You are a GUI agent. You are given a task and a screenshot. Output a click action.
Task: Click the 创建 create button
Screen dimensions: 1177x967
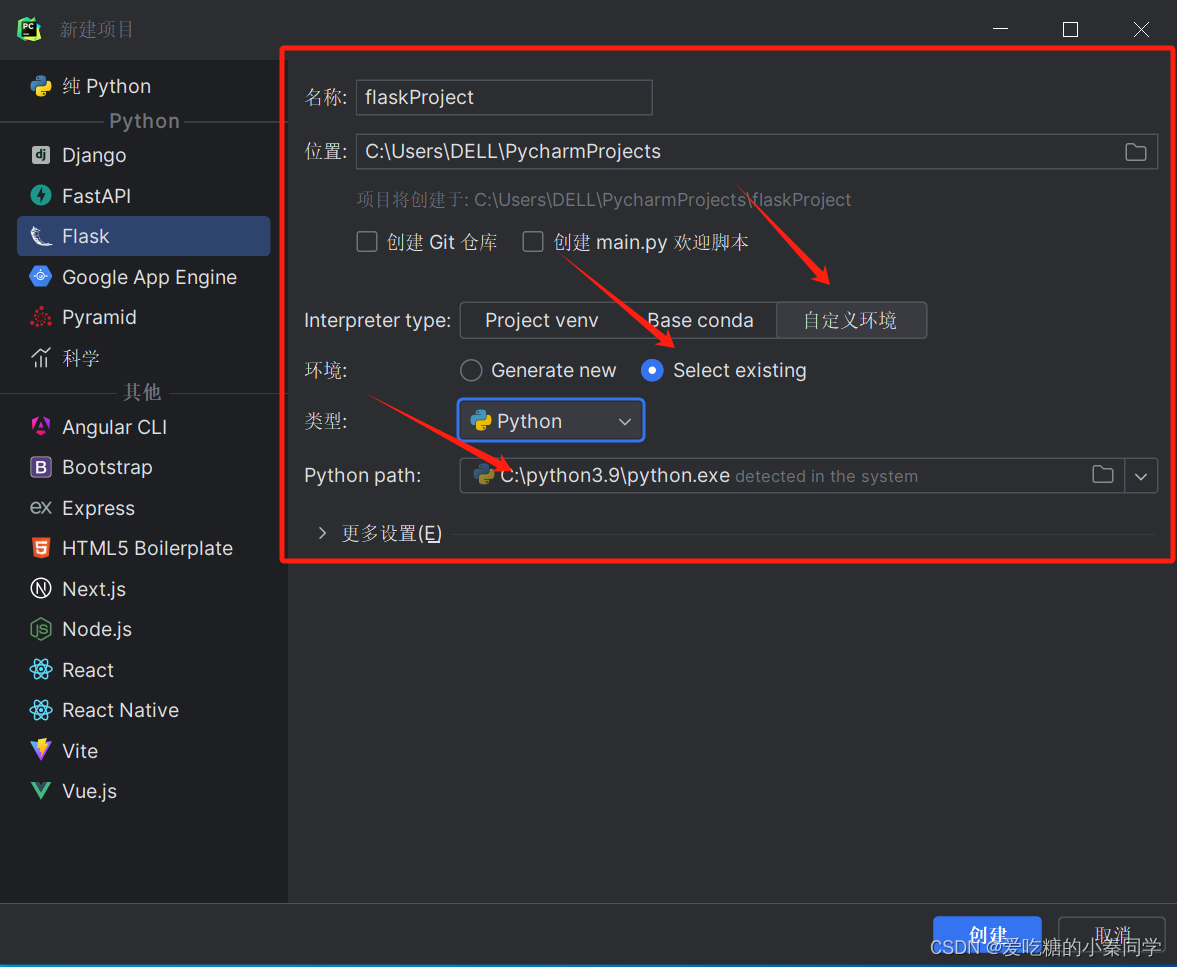tap(987, 934)
